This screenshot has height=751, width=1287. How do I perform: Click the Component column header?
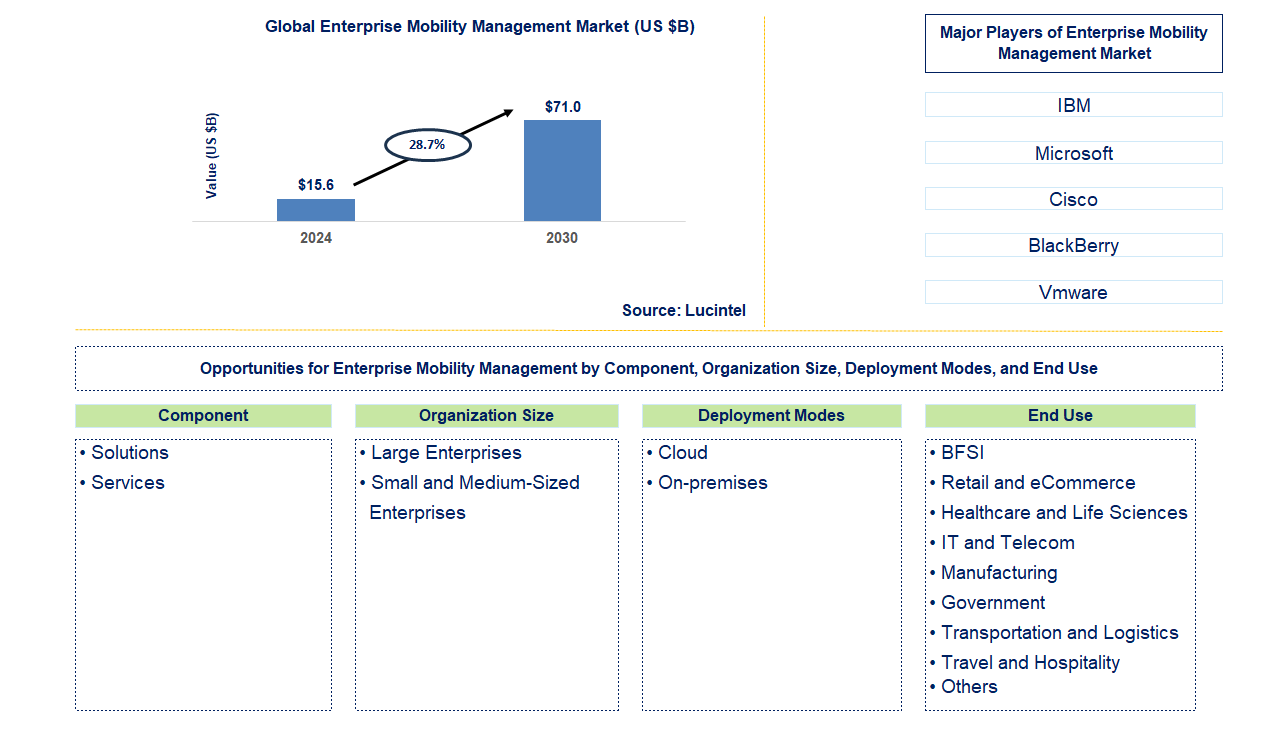203,415
